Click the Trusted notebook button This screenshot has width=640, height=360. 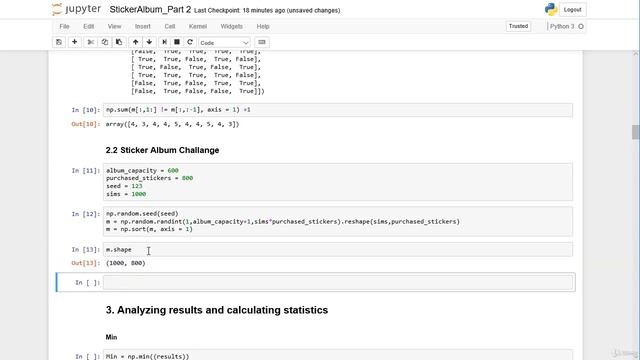click(518, 26)
